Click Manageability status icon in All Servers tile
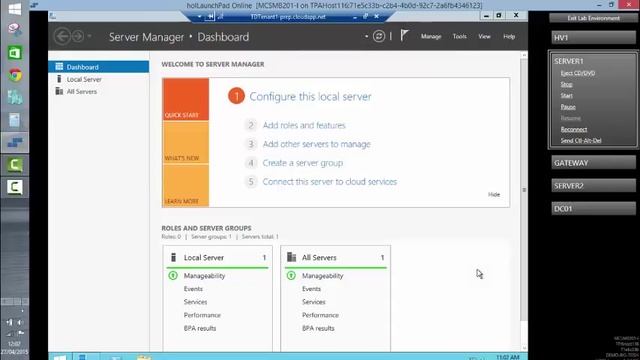The height and width of the screenshot is (360, 640). pos(291,276)
